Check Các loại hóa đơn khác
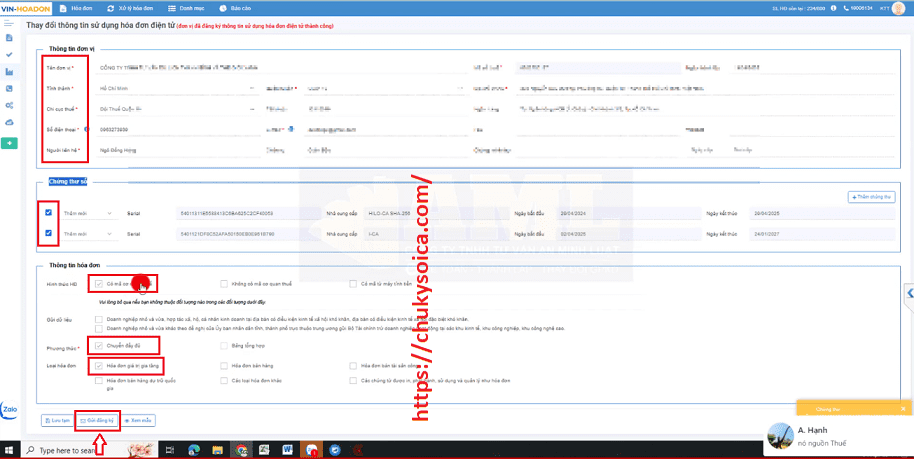The height and width of the screenshot is (459, 914). pyautogui.click(x=224, y=381)
